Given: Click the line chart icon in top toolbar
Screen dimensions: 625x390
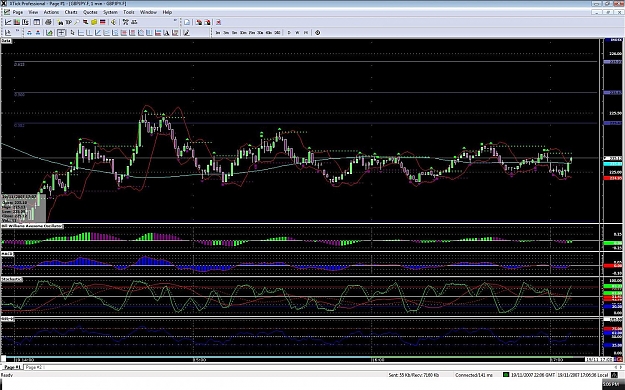Looking at the screenshot, I should click(8, 22).
